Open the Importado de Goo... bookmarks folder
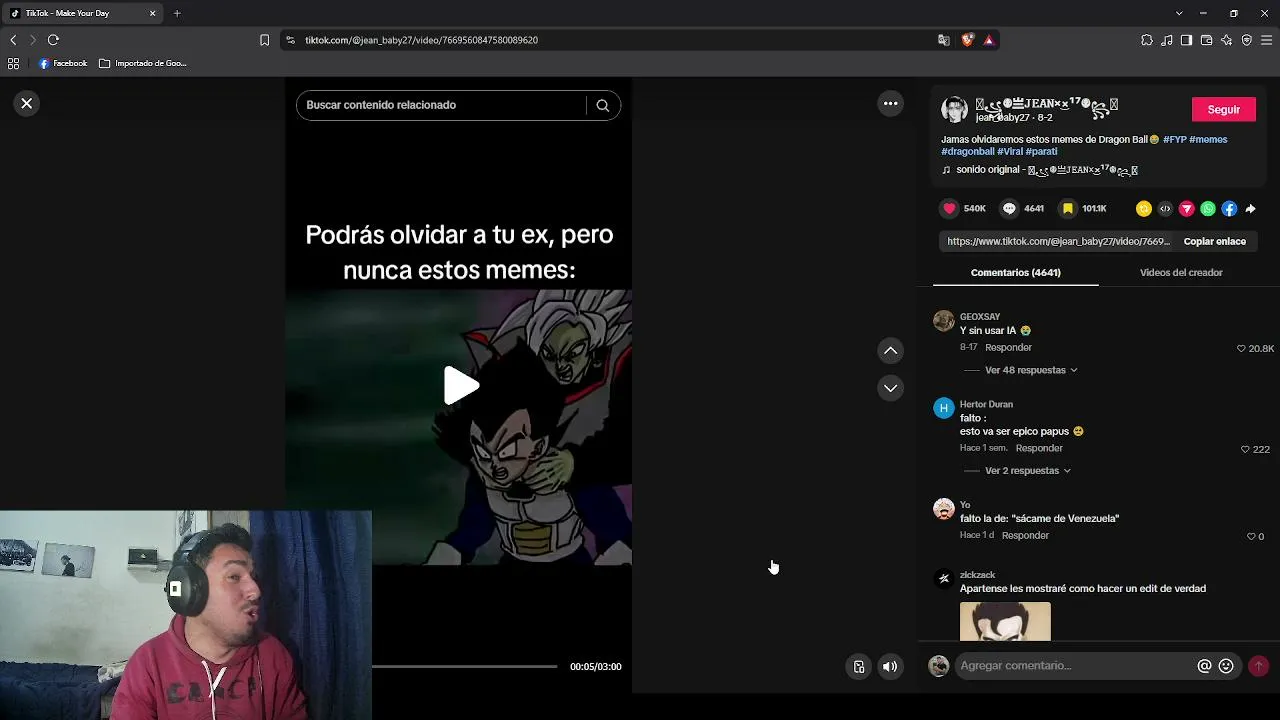The image size is (1280, 720). [143, 63]
